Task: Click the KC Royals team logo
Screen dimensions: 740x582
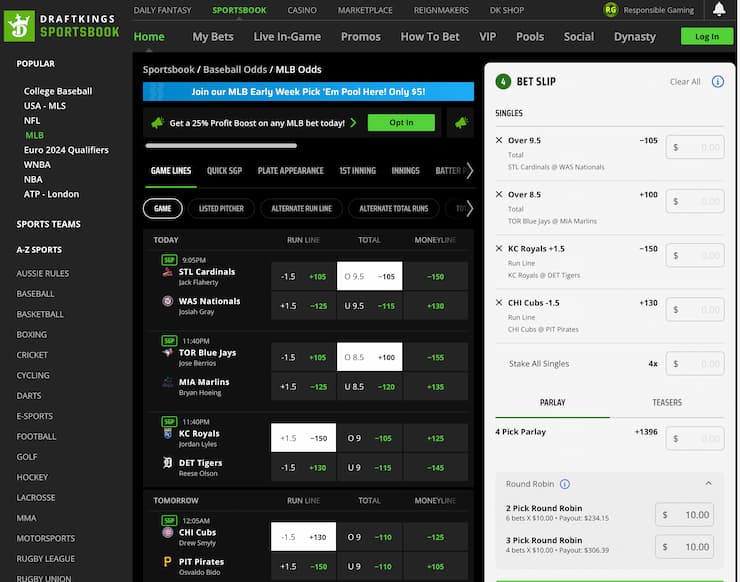Action: pos(167,433)
